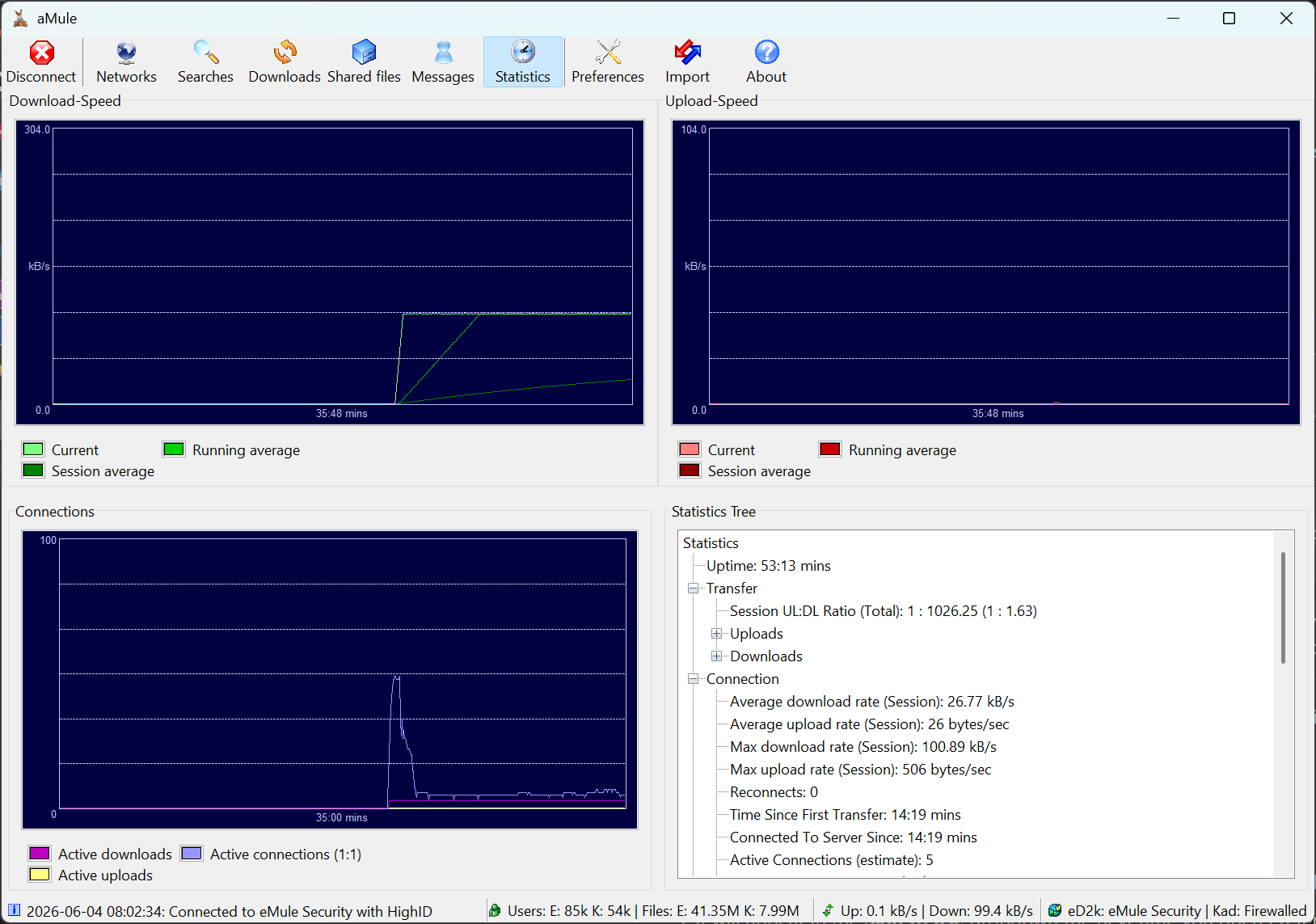The height and width of the screenshot is (924, 1316).
Task: Select Max download rate (Session) row
Action: pyautogui.click(x=863, y=747)
